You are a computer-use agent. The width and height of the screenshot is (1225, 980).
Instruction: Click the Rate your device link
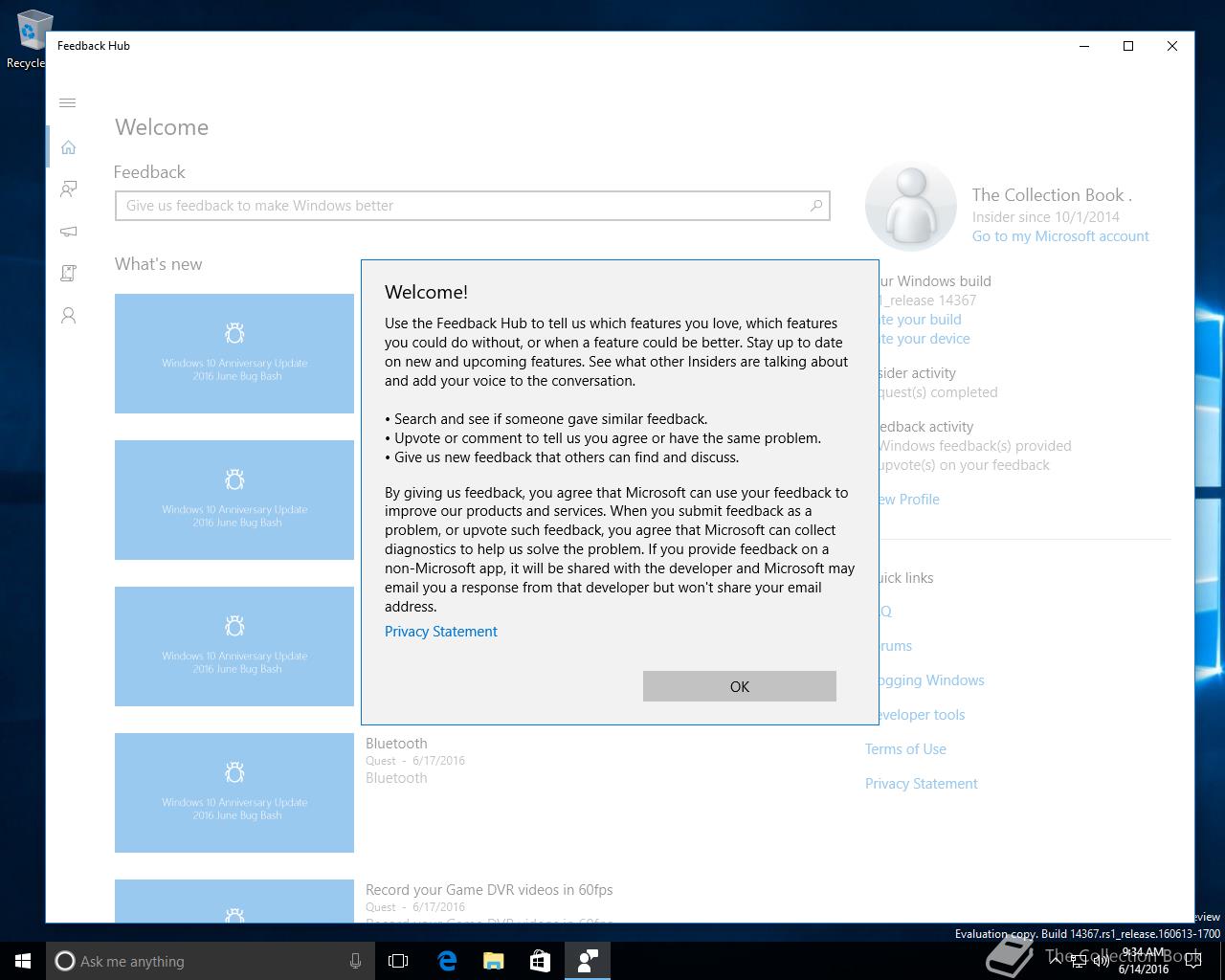[x=924, y=339]
